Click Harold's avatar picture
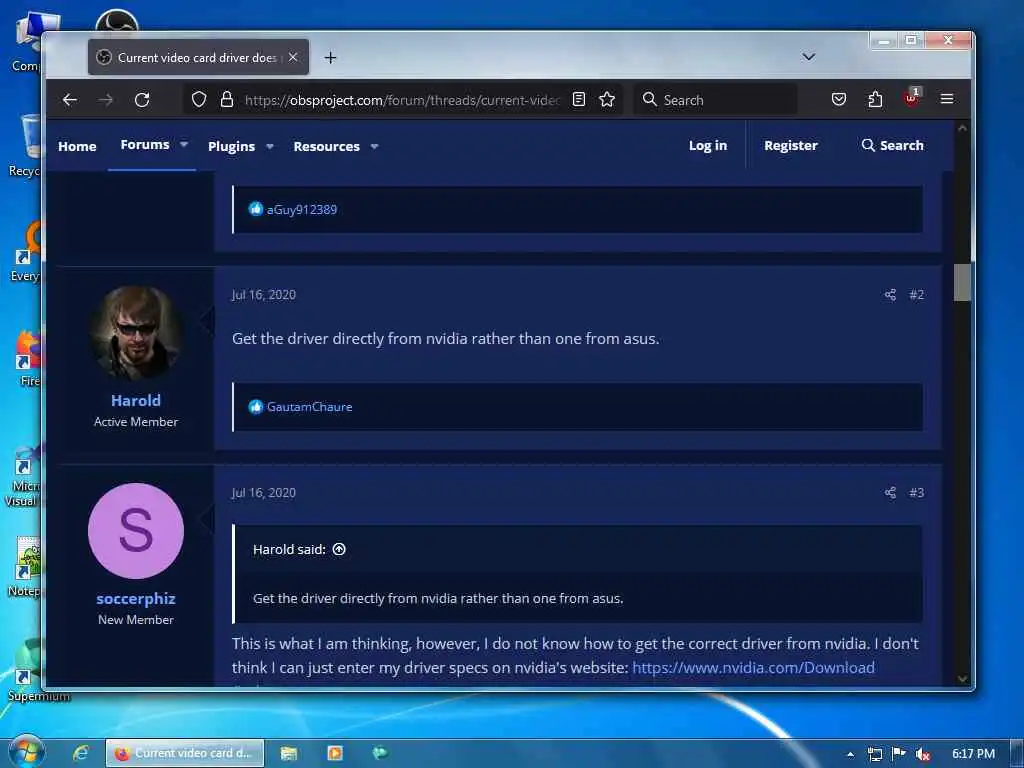 pos(136,332)
